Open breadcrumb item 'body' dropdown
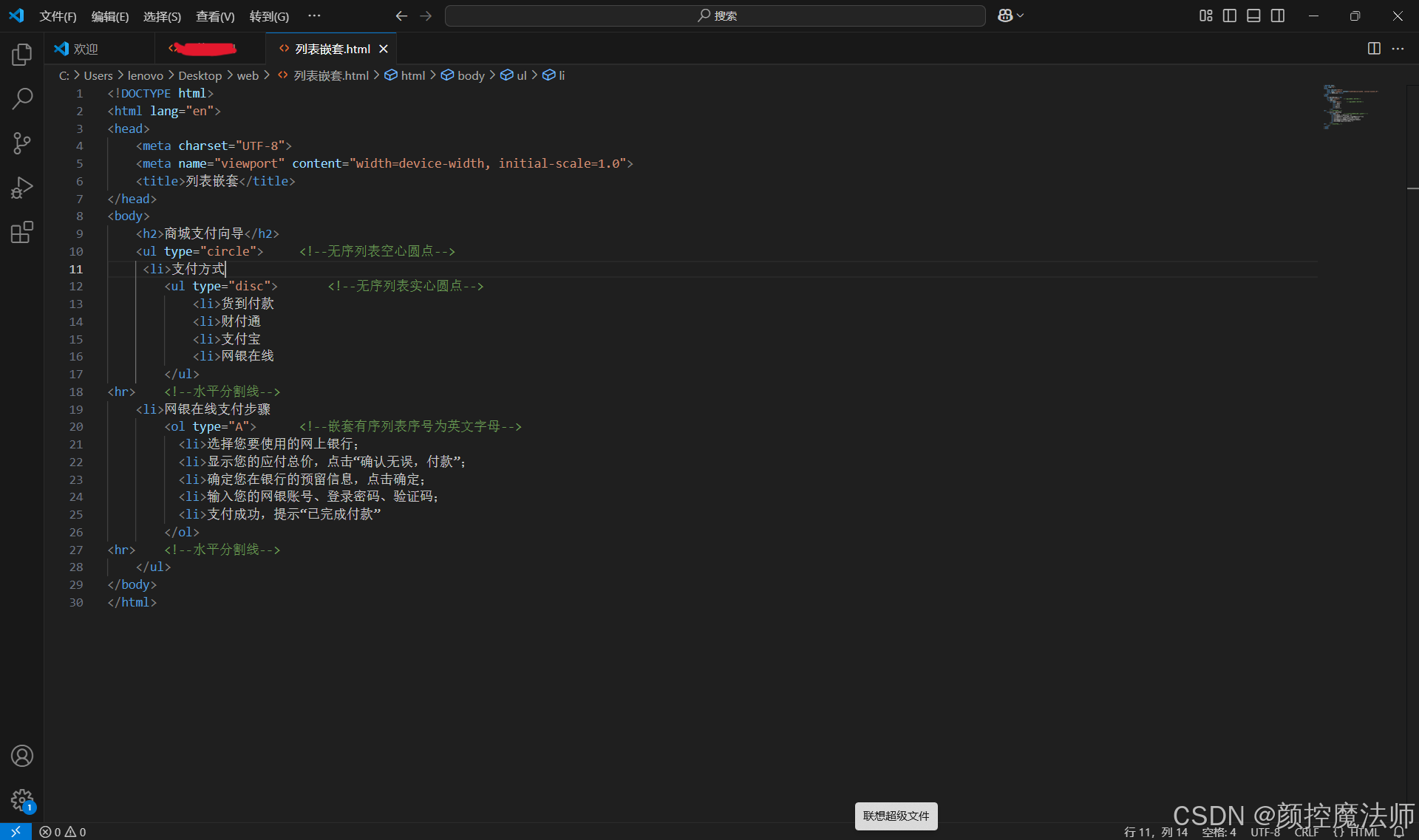1419x840 pixels. [x=470, y=75]
